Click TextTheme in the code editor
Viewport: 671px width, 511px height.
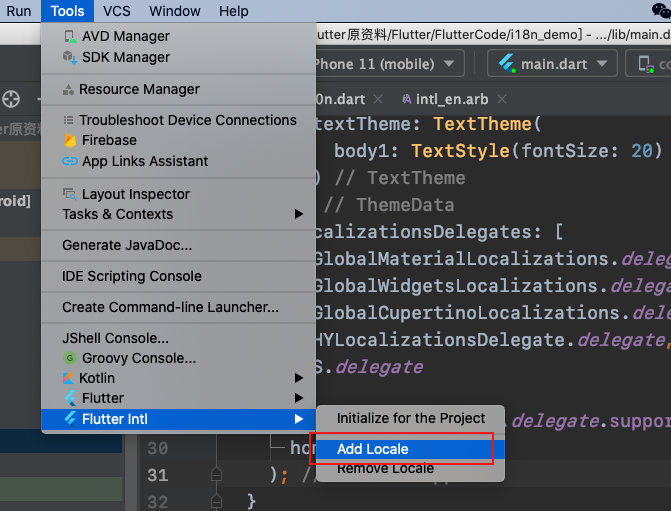[482, 124]
